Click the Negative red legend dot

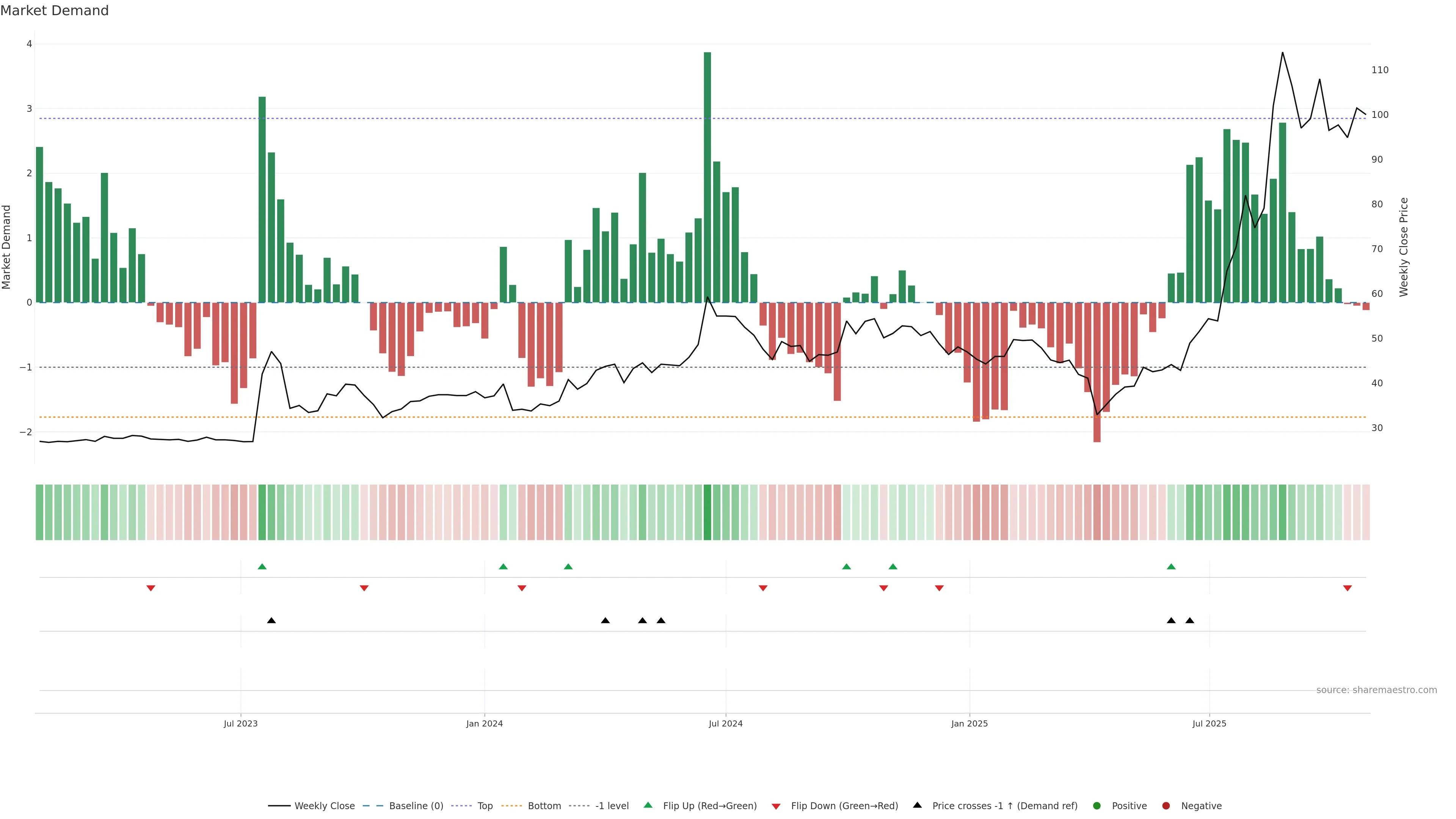[1166, 806]
